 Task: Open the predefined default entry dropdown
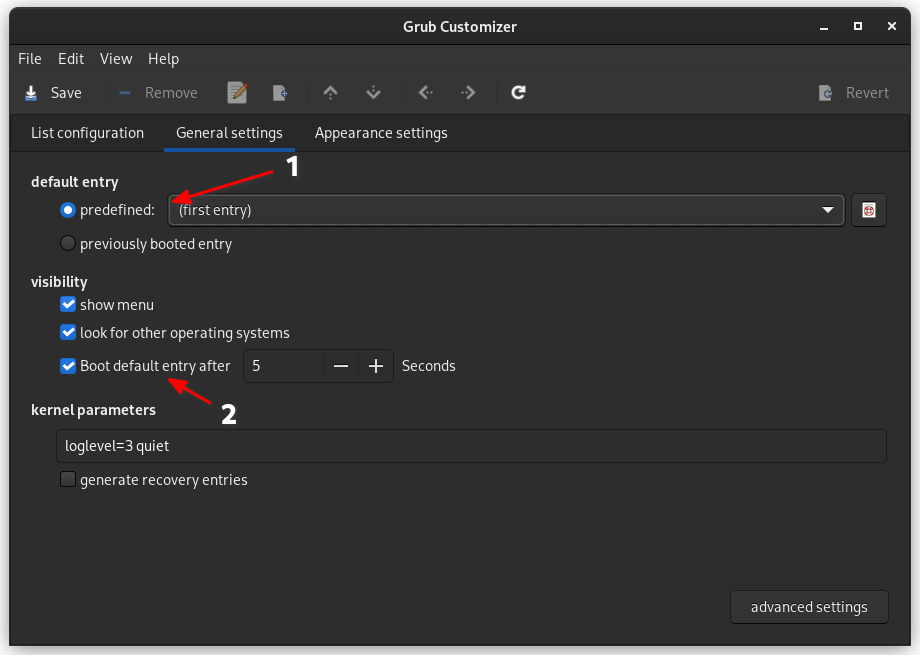(826, 210)
